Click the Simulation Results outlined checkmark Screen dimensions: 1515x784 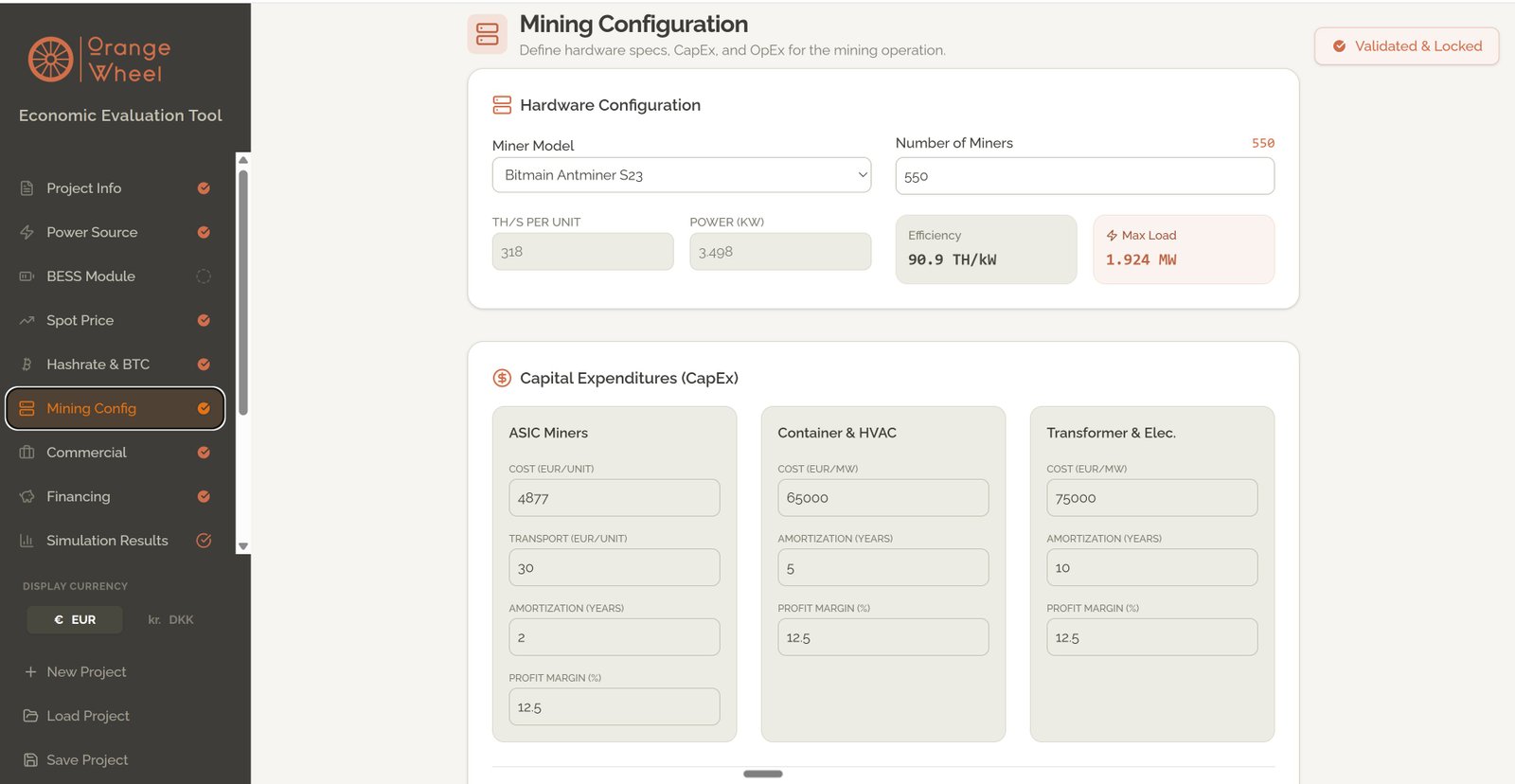point(204,541)
